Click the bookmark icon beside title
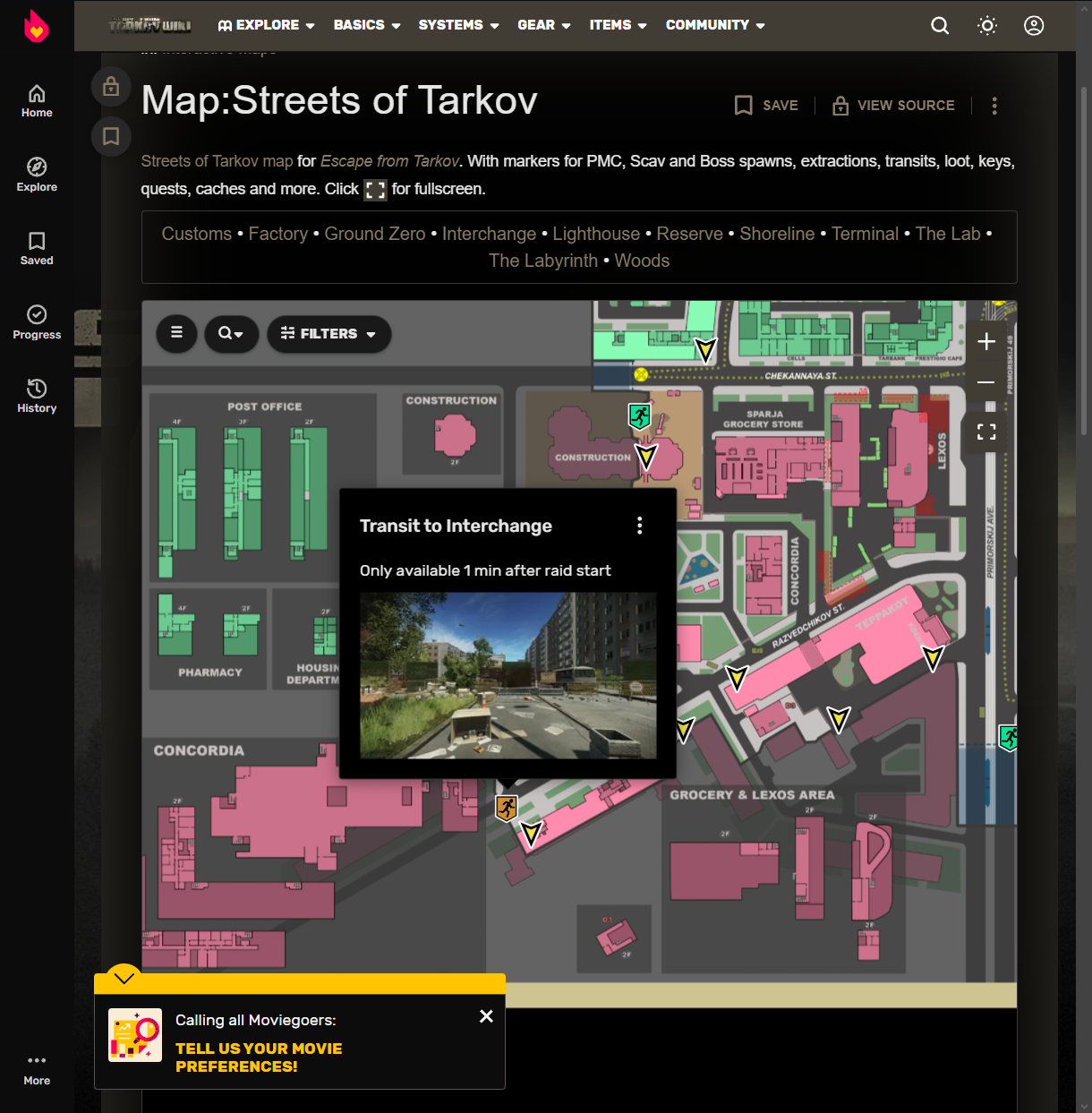This screenshot has width=1092, height=1113. (111, 136)
